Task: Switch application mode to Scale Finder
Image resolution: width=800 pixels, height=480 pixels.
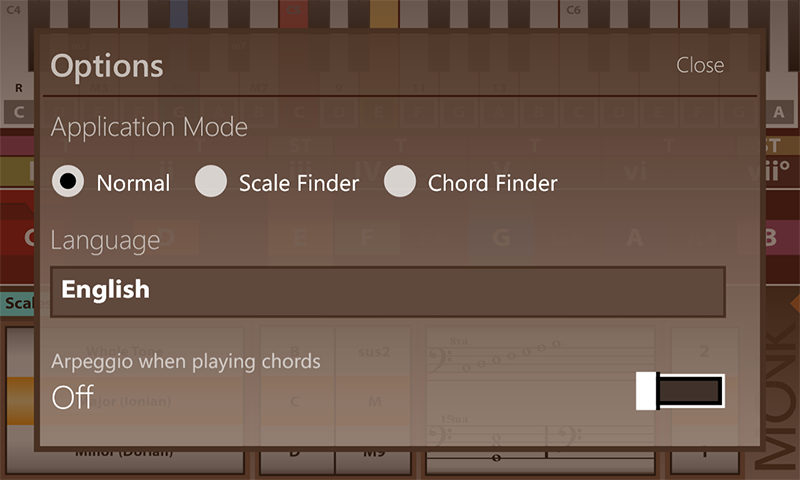Action: 211,182
